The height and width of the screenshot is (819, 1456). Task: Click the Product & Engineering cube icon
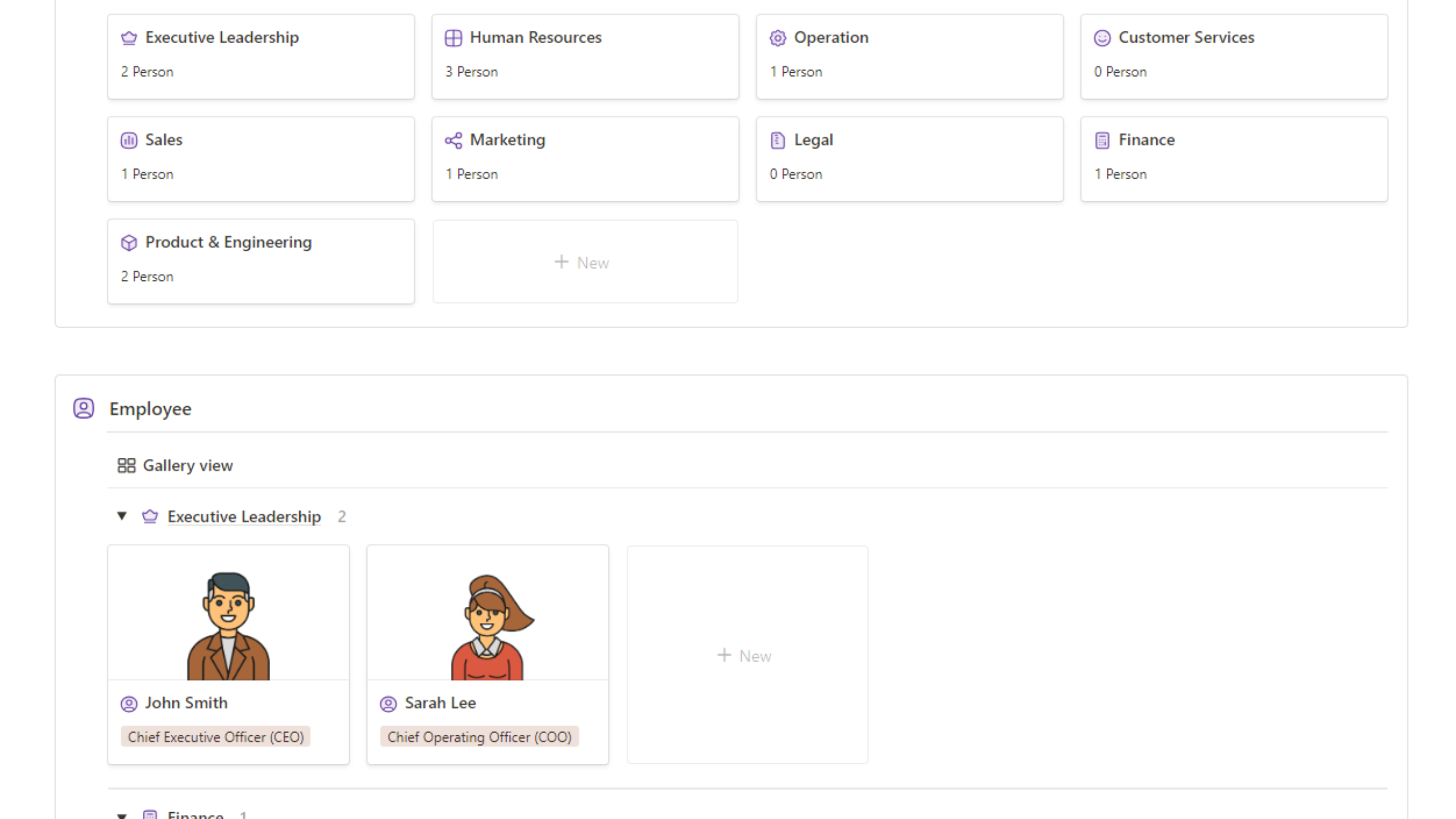point(129,243)
